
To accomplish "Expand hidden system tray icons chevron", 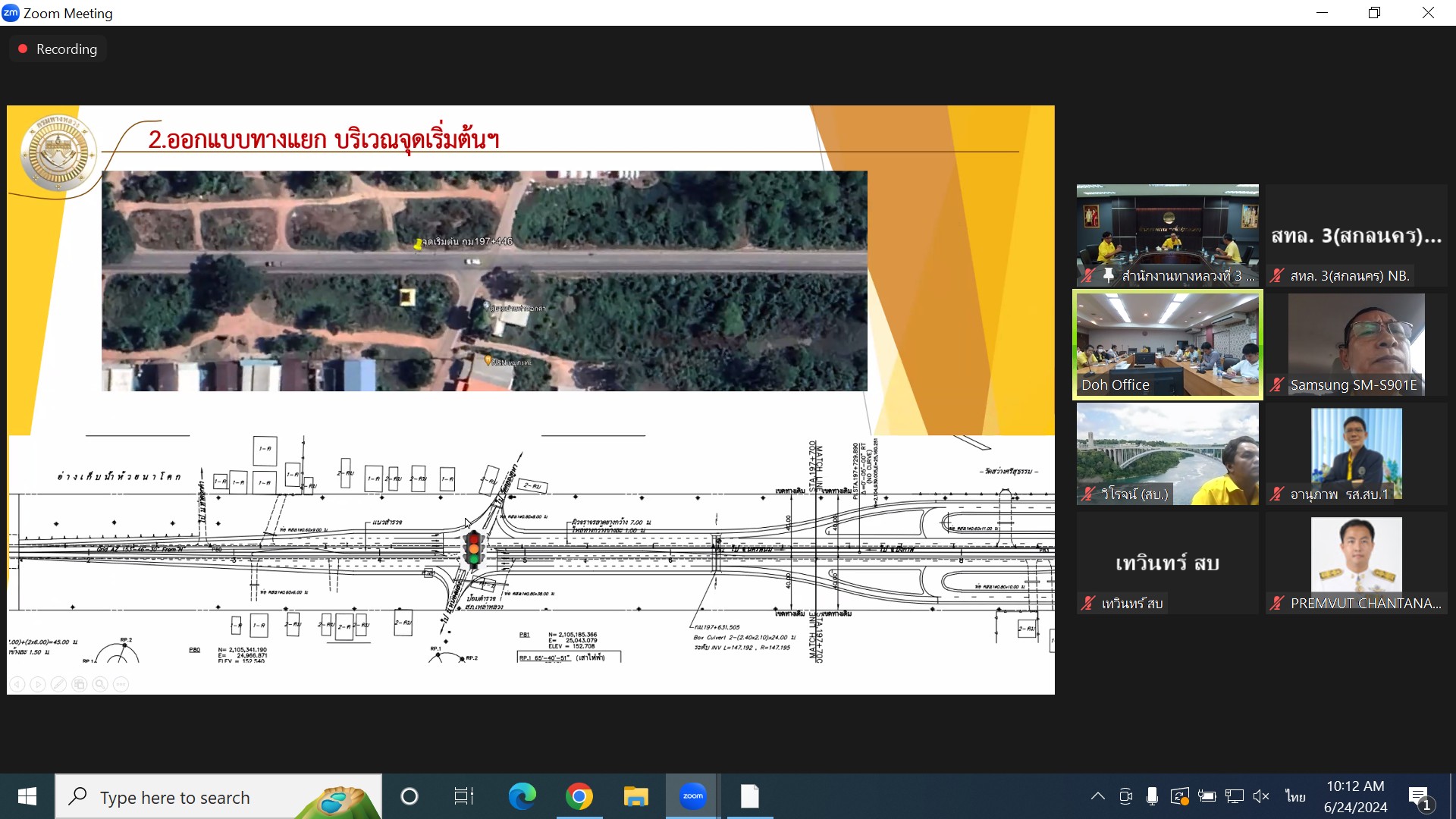I will 1097,796.
